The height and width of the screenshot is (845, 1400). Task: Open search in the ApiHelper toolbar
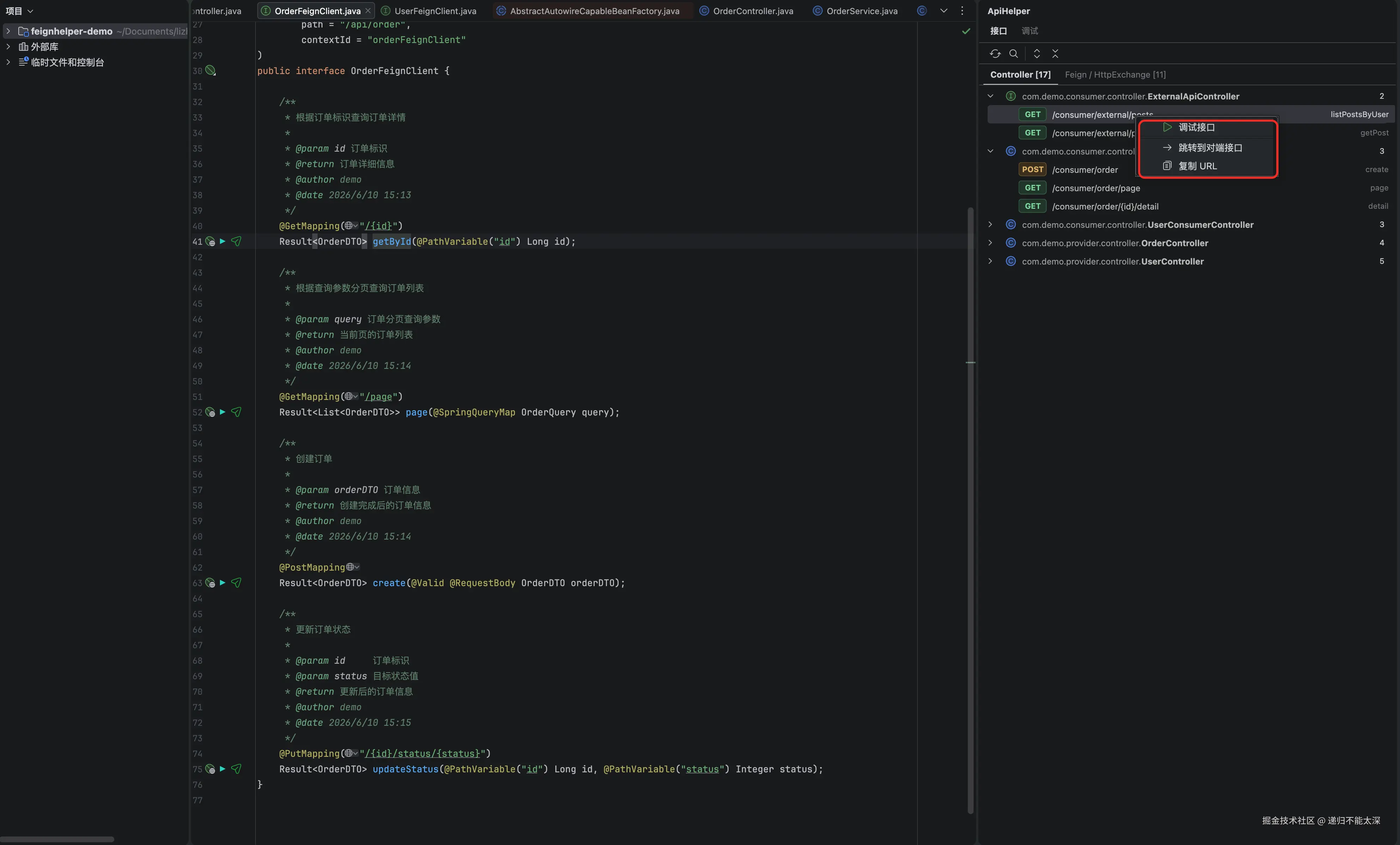click(x=1014, y=54)
